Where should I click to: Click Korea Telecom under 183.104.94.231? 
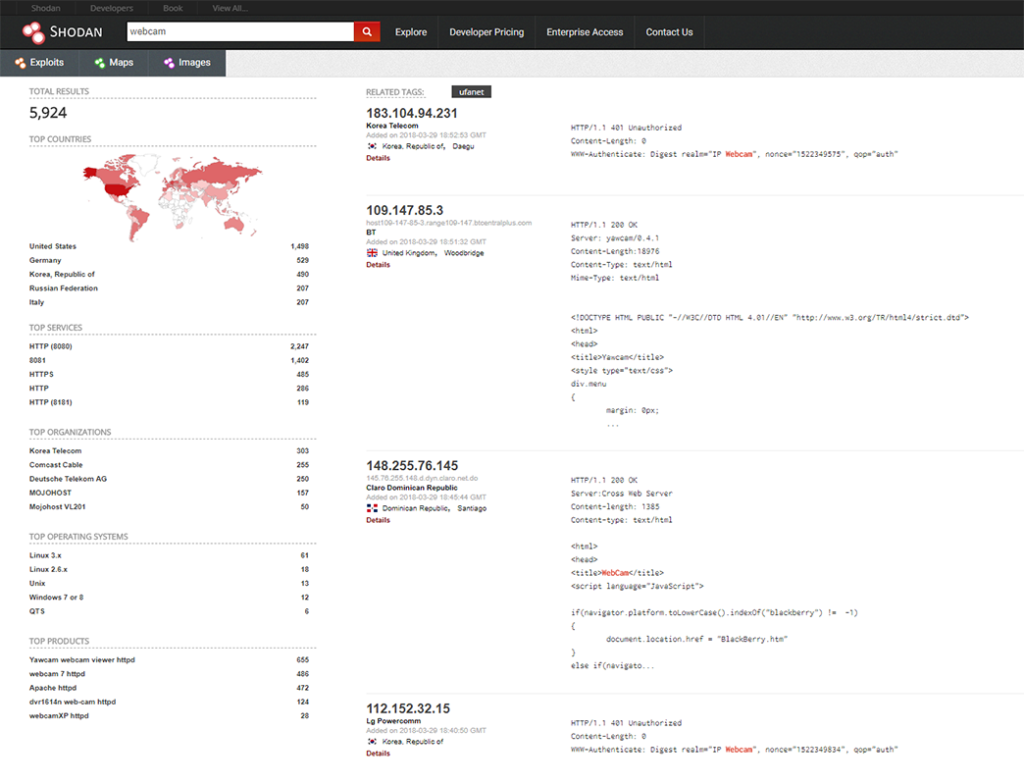[x=392, y=125]
